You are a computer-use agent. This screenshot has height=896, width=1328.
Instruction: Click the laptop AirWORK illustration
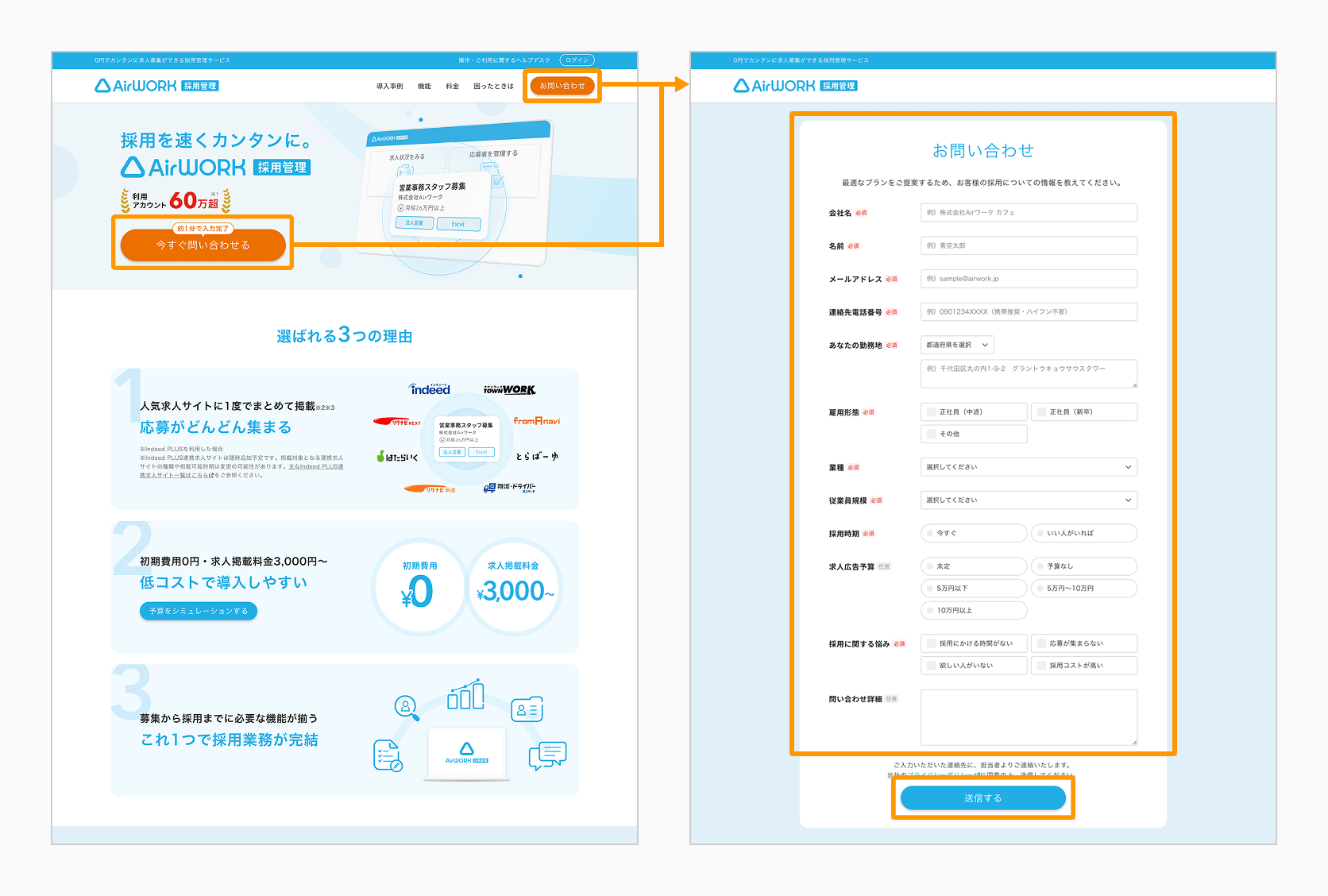pos(466,755)
